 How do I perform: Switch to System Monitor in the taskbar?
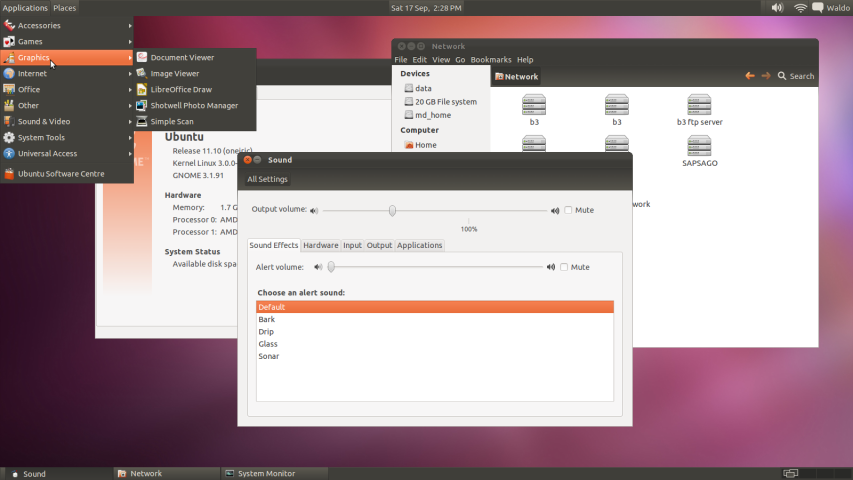(x=266, y=473)
